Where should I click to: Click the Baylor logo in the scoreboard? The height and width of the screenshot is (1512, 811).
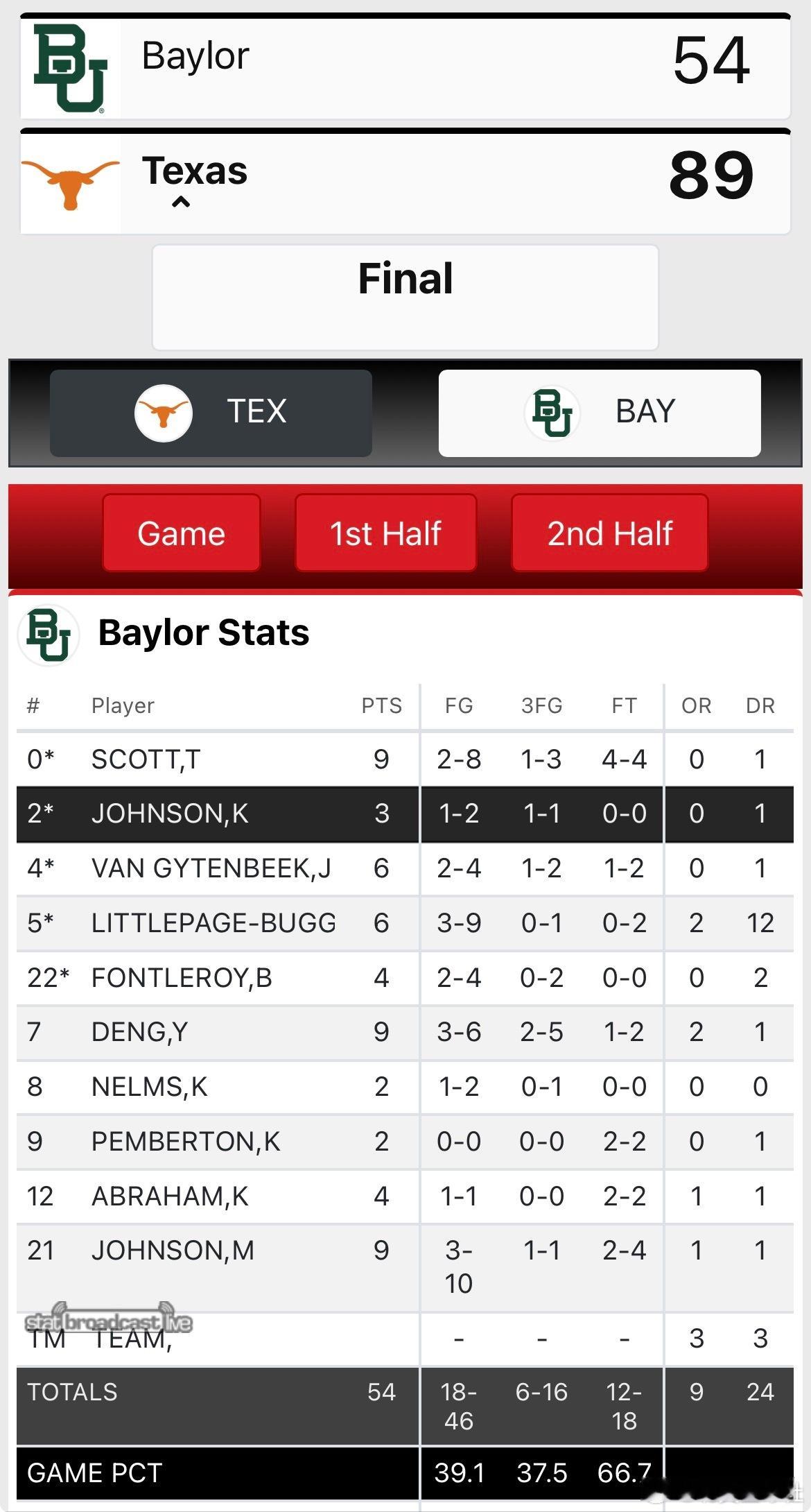pyautogui.click(x=70, y=69)
